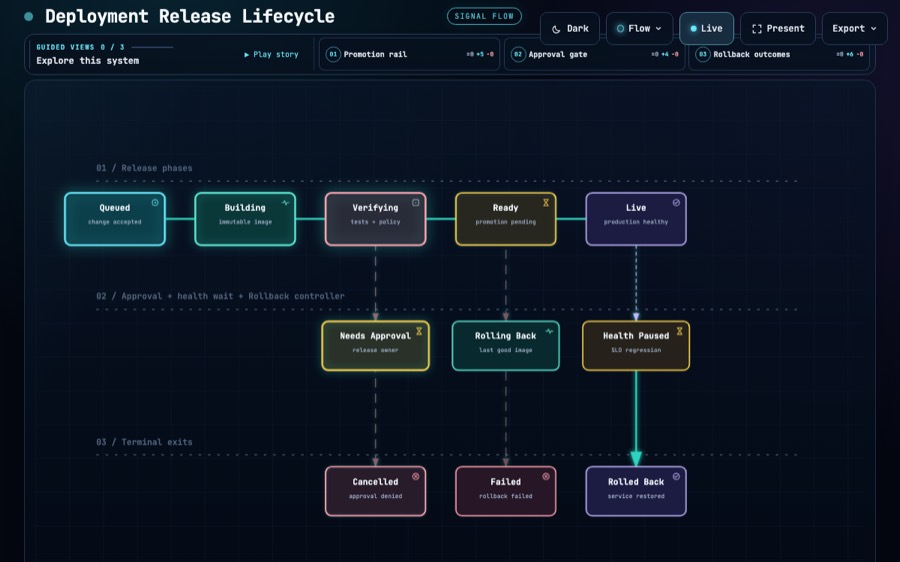Viewport: 900px width, 562px height.
Task: Select the Promotion rail guided view
Action: (409, 55)
